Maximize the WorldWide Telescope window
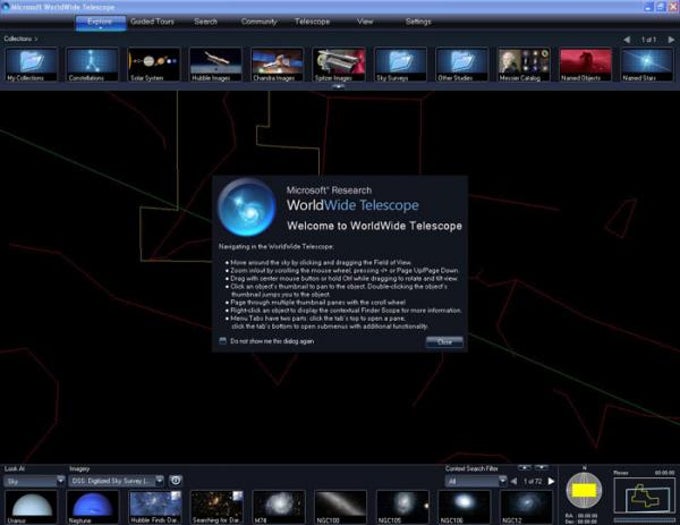Screen dimensions: 680x525 [x=661, y=7]
